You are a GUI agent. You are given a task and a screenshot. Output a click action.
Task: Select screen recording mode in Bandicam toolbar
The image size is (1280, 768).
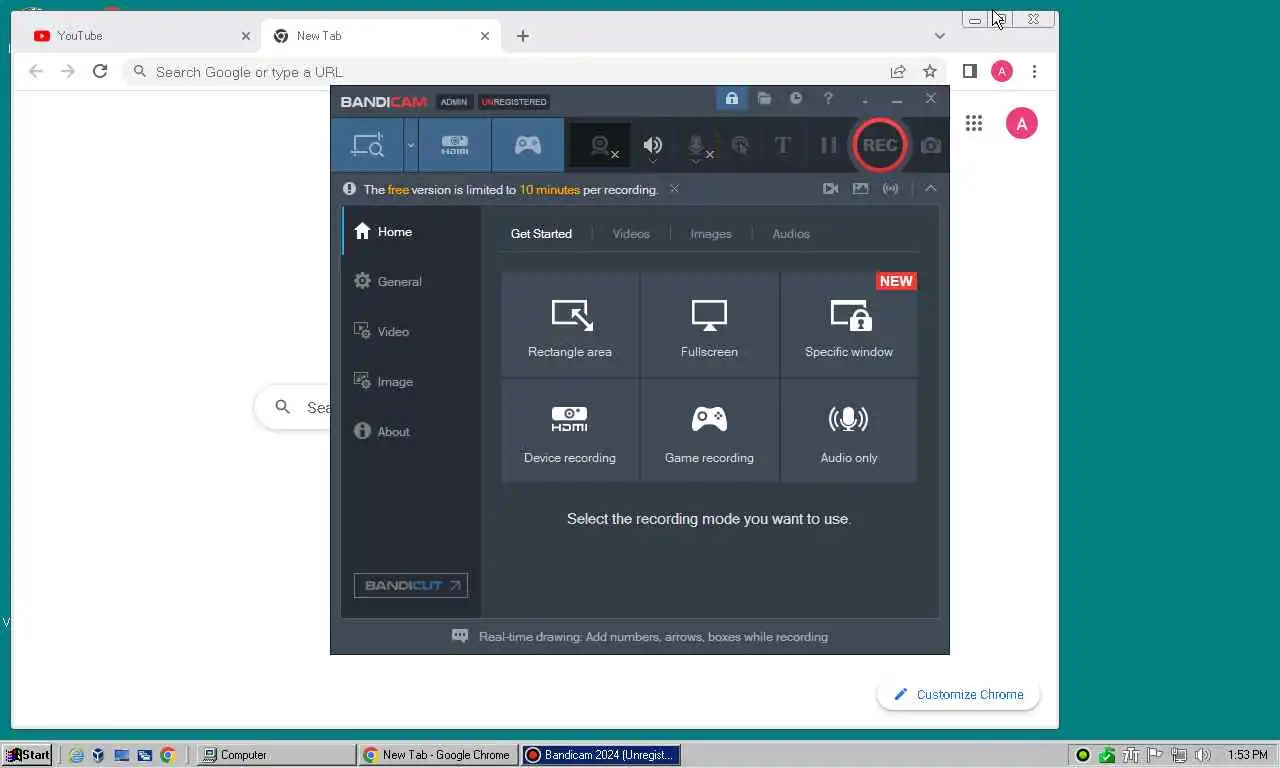367,145
